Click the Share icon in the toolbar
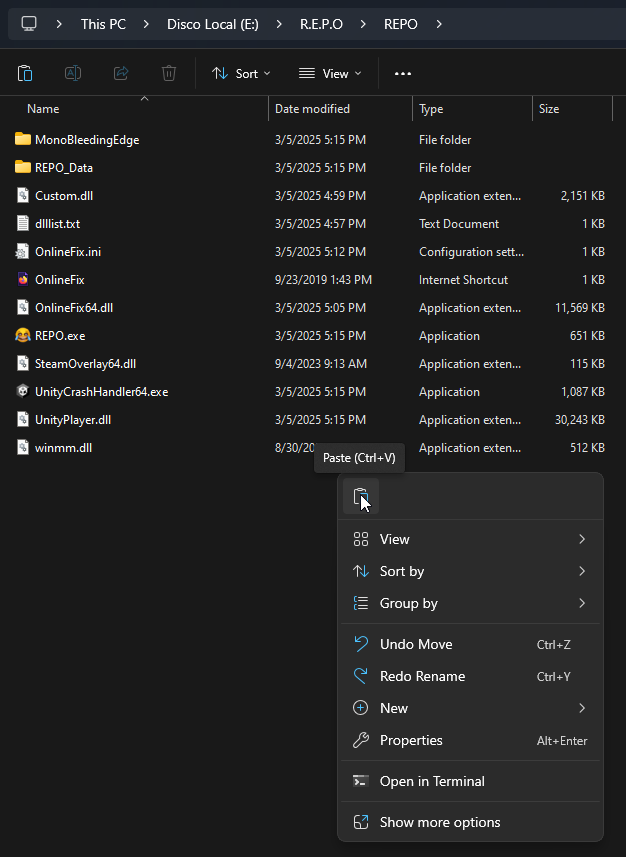Screen dimensions: 626x857 (x=120, y=72)
